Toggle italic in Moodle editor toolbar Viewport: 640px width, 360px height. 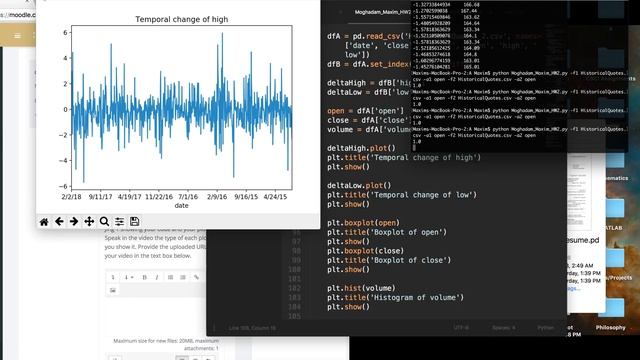click(157, 277)
